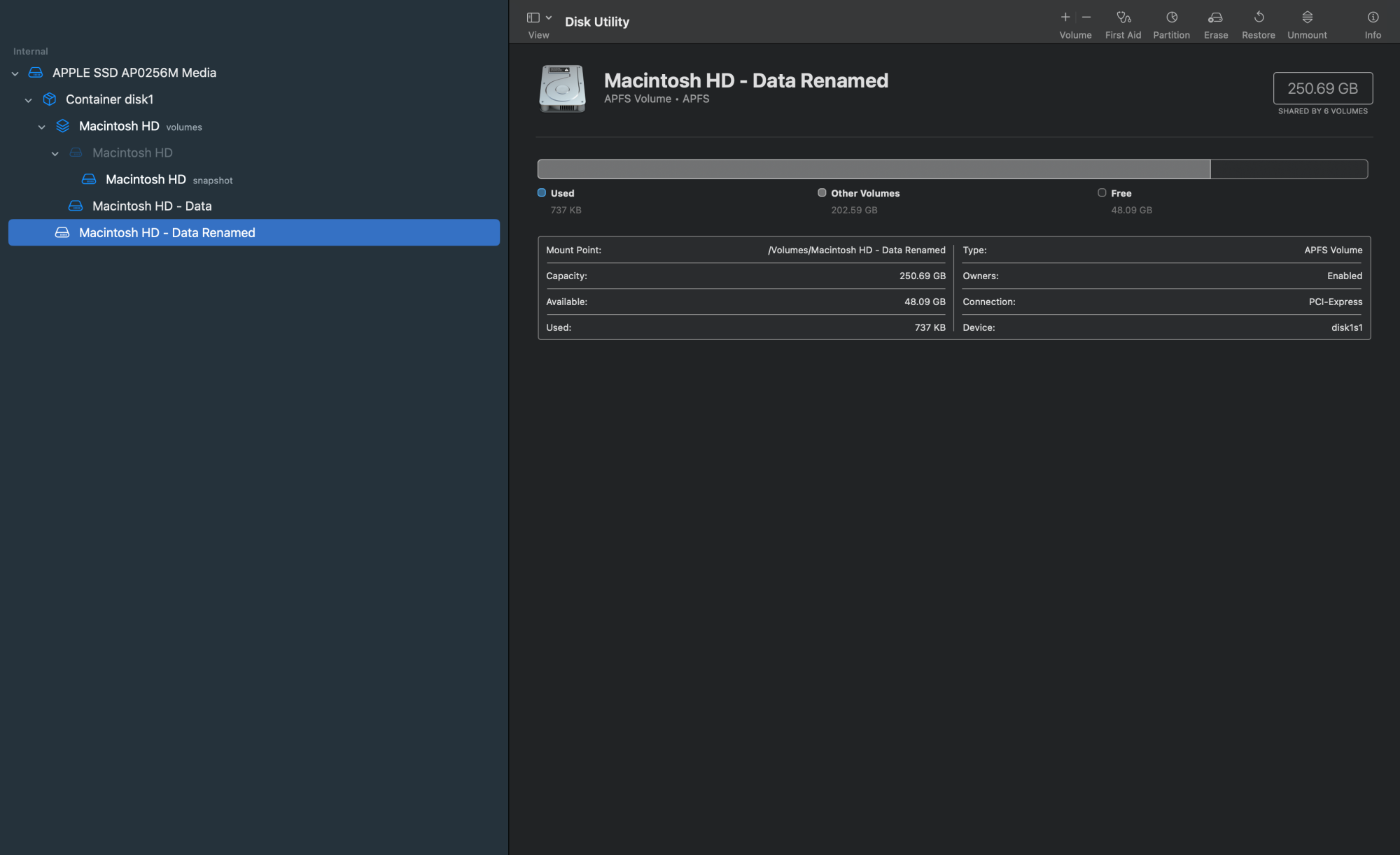Collapse the dimmed Macintosh HD item

(x=55, y=153)
